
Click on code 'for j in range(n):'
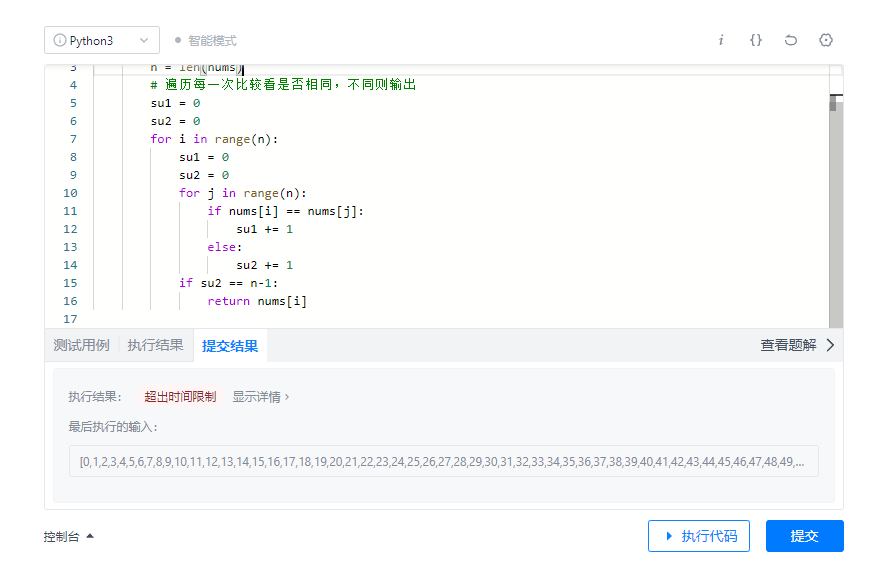point(243,193)
